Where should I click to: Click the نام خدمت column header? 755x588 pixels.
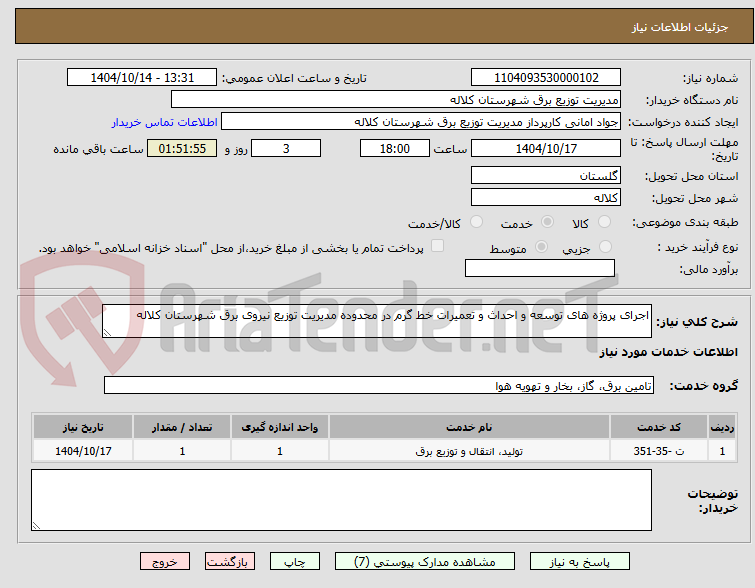click(x=469, y=427)
